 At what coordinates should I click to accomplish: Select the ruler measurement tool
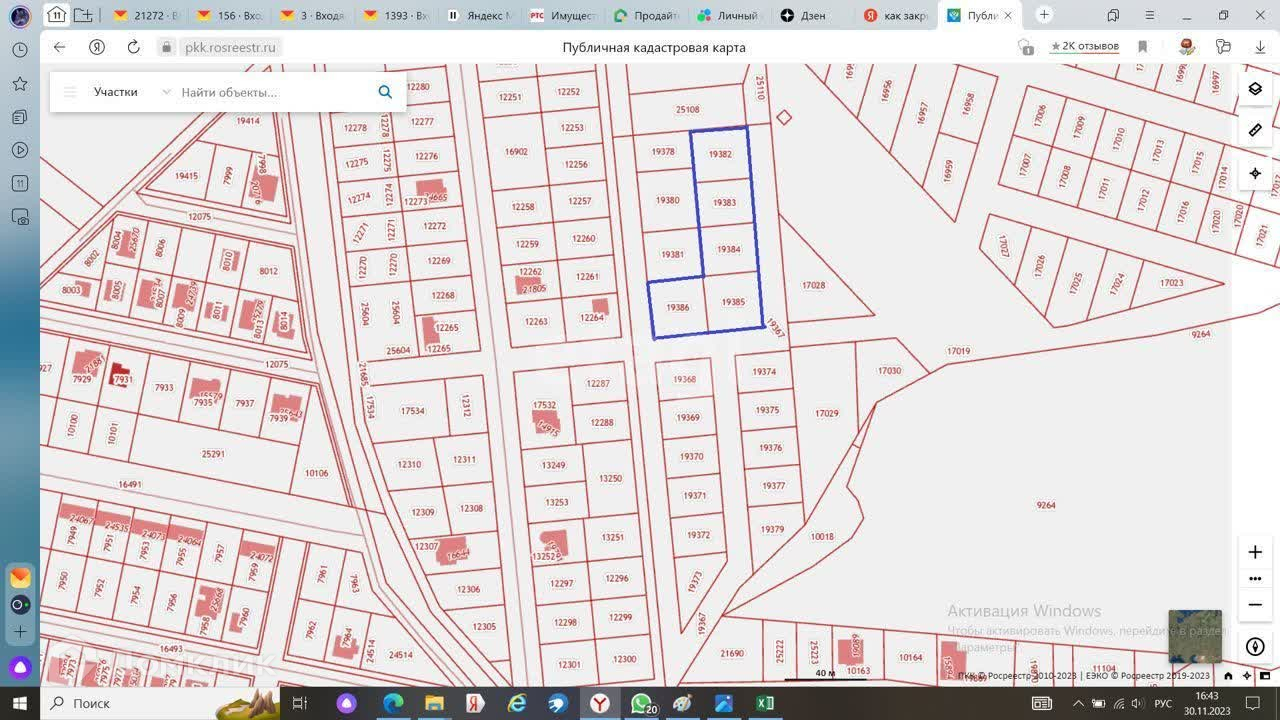point(1255,130)
